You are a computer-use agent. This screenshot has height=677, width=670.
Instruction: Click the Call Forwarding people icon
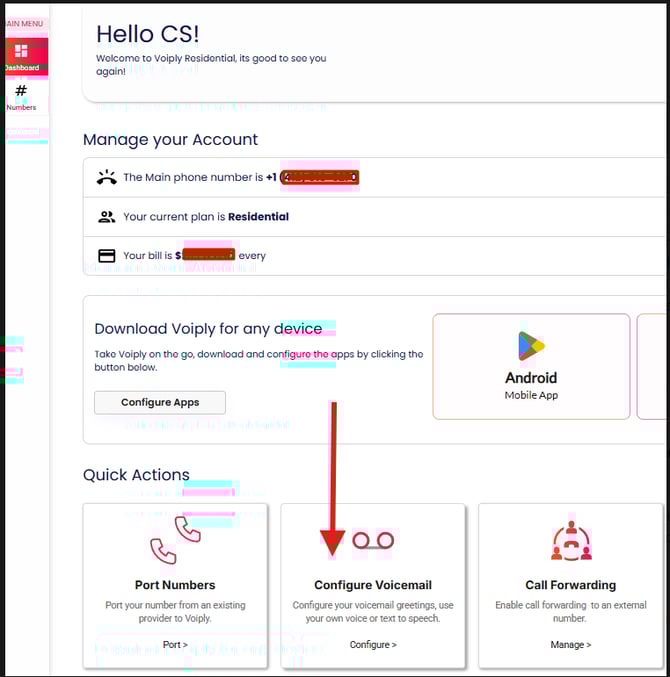coord(571,540)
